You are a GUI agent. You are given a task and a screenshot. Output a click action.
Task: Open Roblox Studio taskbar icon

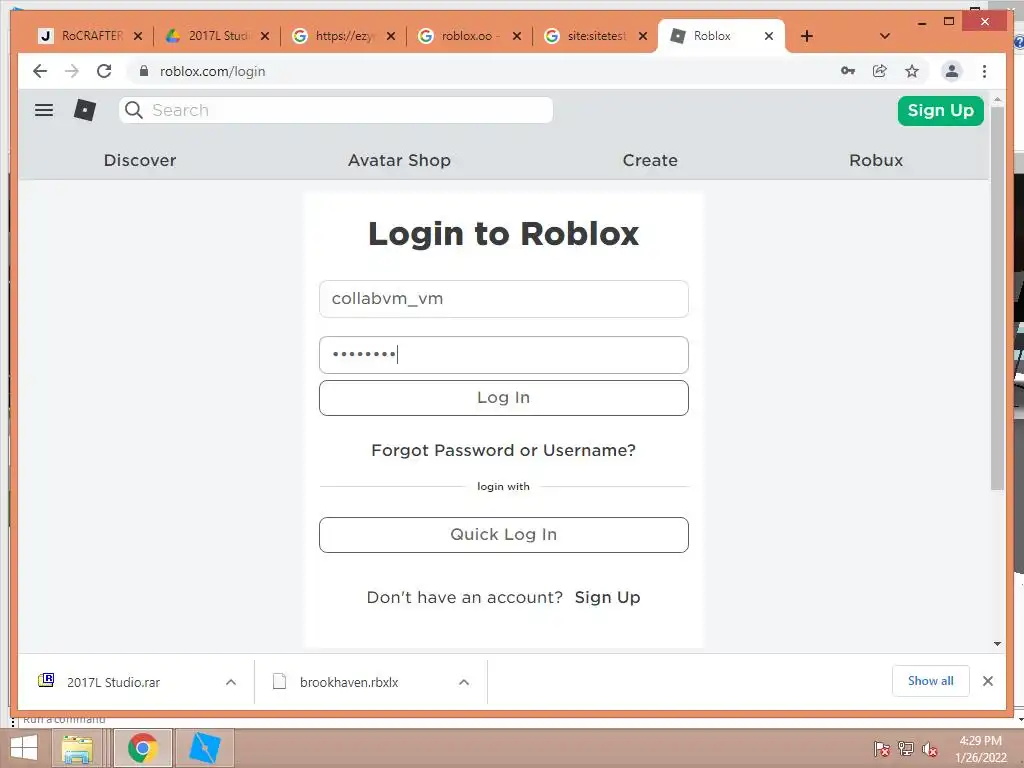tap(204, 748)
